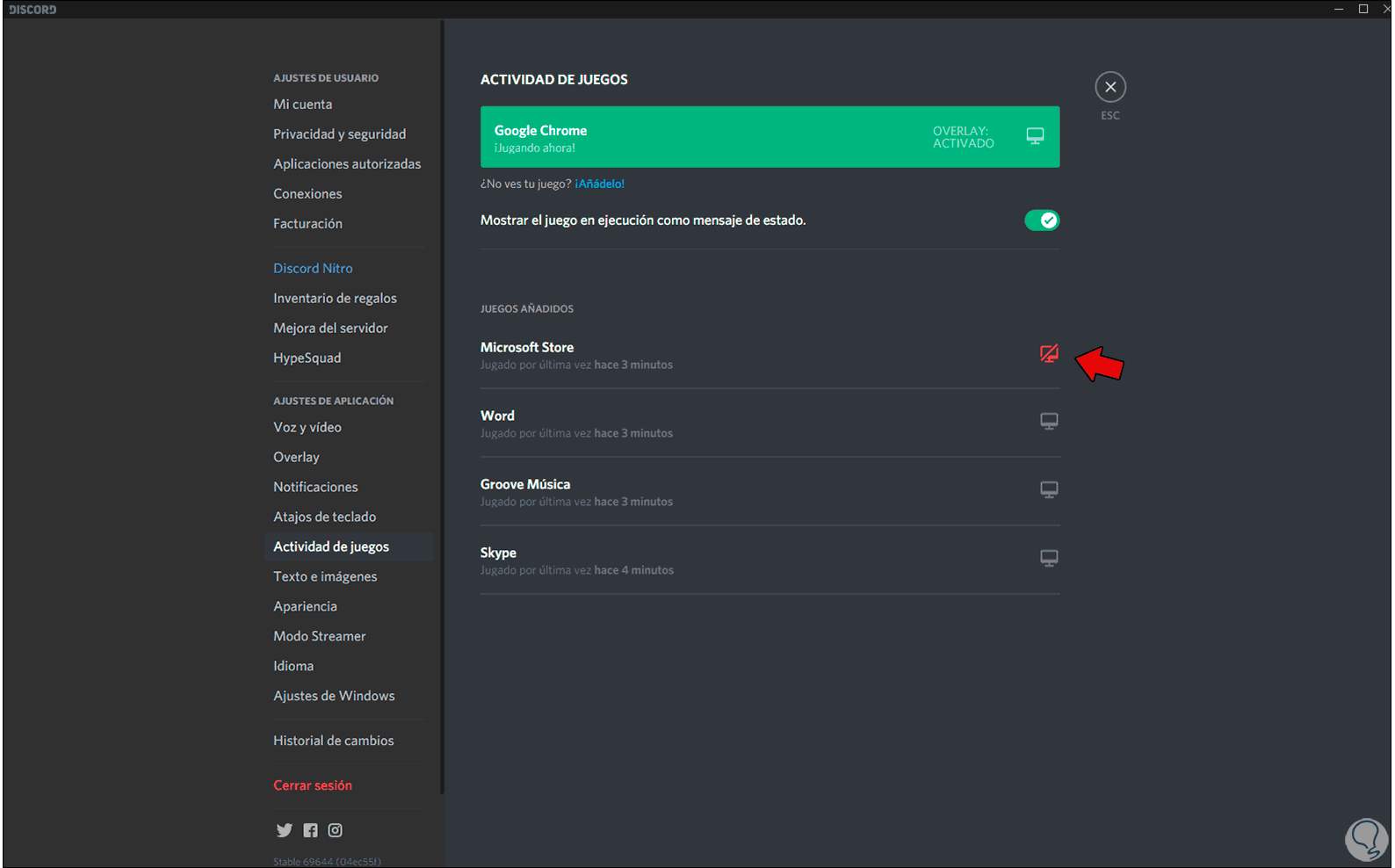The height and width of the screenshot is (868, 1395).
Task: Open Modo Streamer settings
Action: 320,637
